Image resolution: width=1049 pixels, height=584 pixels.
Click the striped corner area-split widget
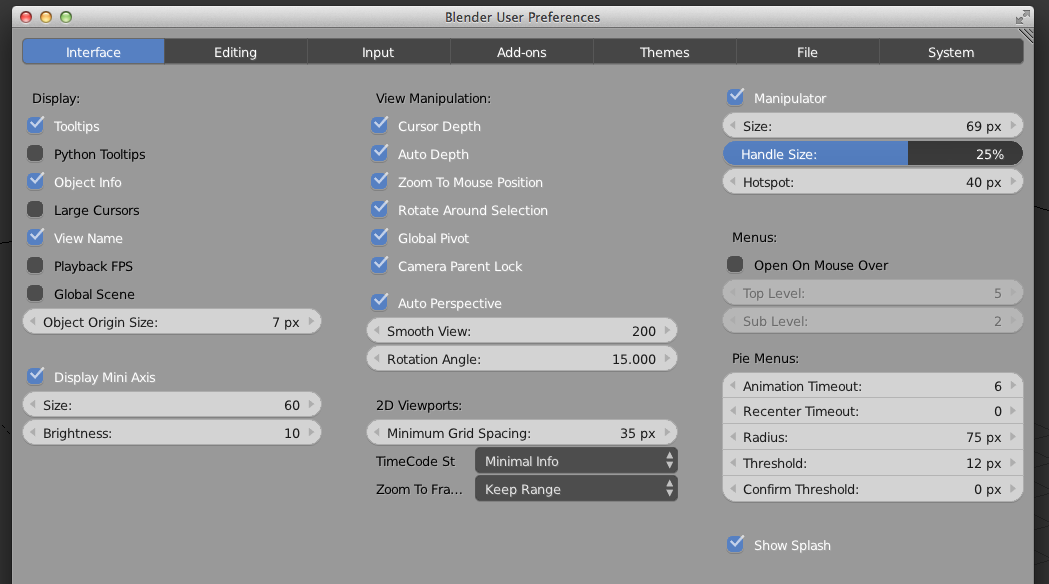pyautogui.click(x=1026, y=35)
